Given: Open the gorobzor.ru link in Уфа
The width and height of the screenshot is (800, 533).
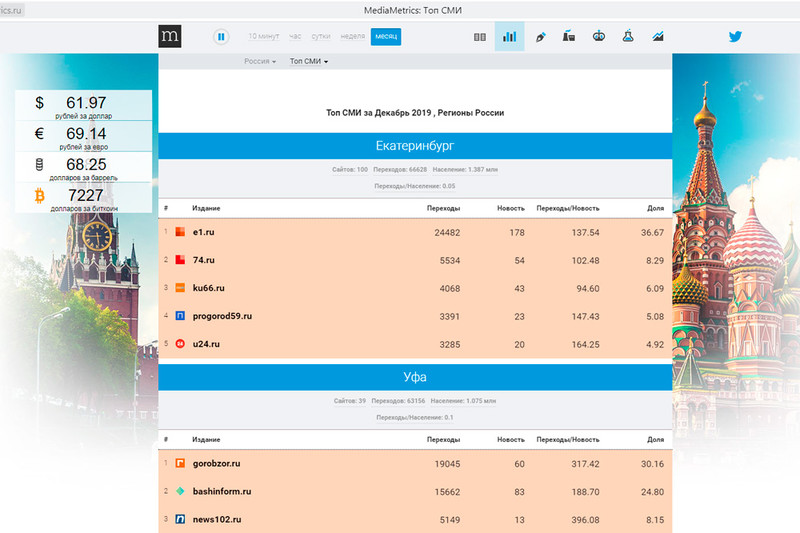Looking at the screenshot, I should click(216, 464).
